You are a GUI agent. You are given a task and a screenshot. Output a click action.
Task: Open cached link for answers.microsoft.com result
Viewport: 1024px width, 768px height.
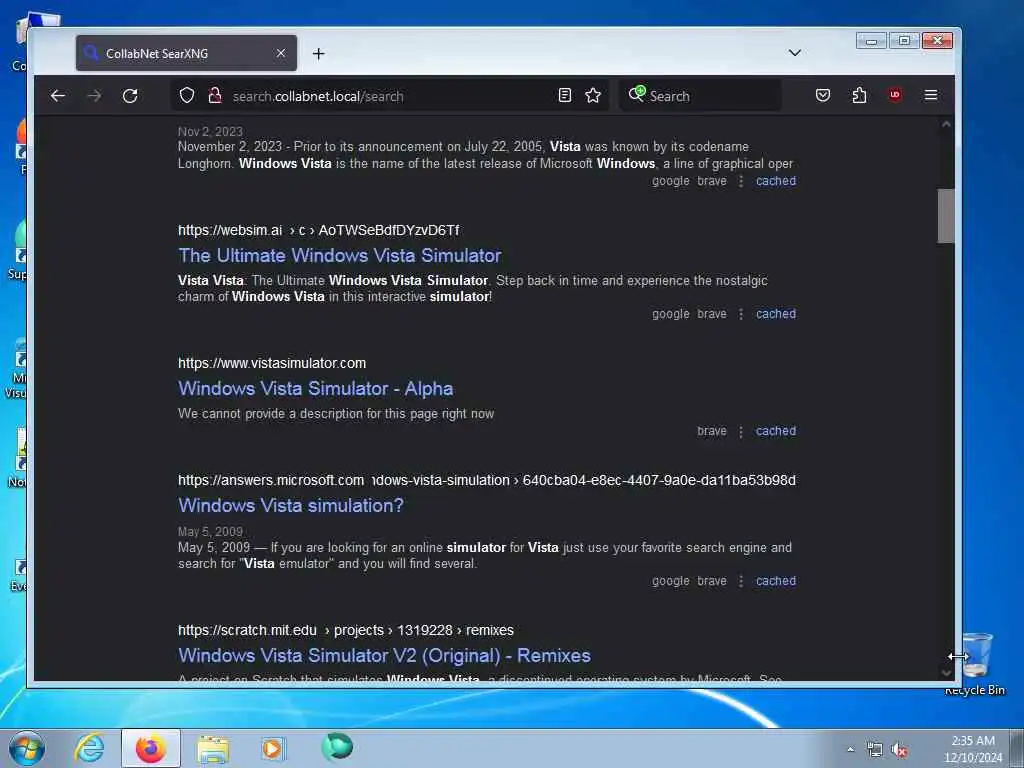tap(776, 581)
